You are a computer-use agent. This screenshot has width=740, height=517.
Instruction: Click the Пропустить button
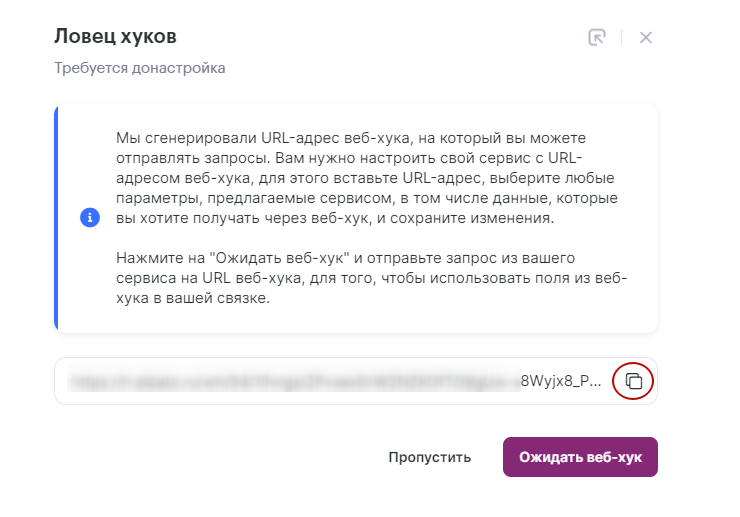pyautogui.click(x=429, y=457)
